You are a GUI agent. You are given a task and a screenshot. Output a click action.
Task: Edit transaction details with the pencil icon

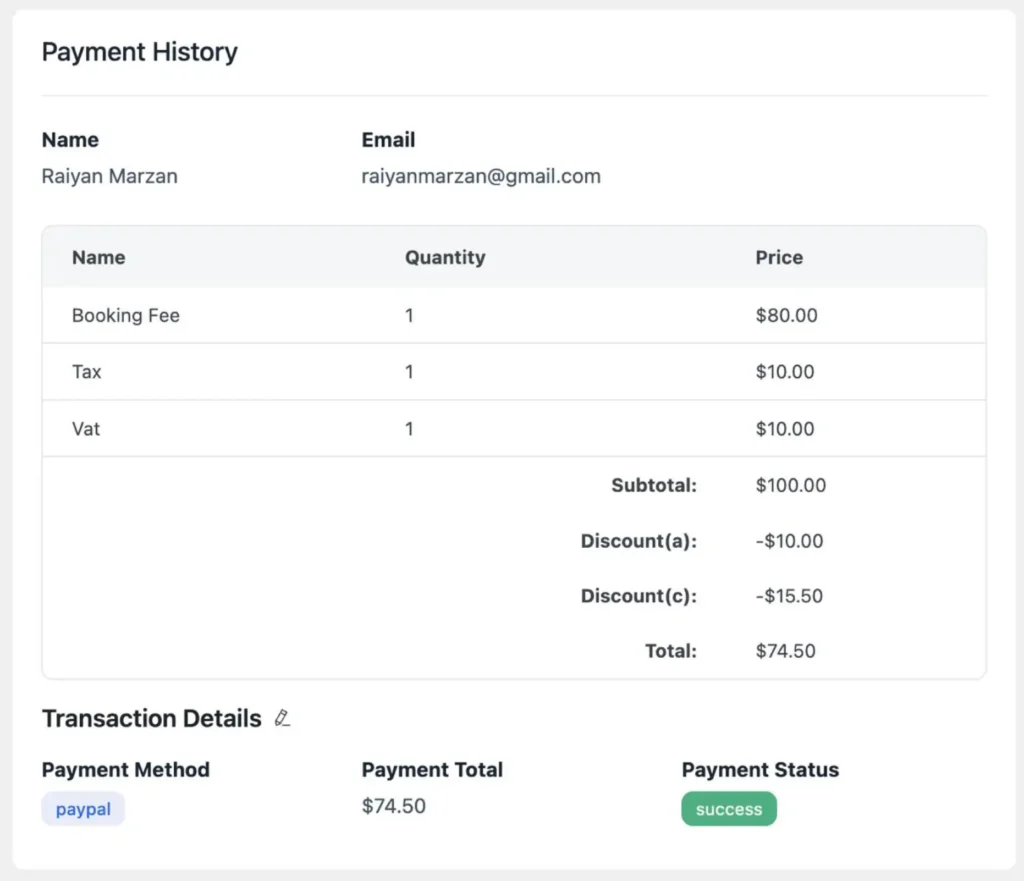[x=282, y=718]
